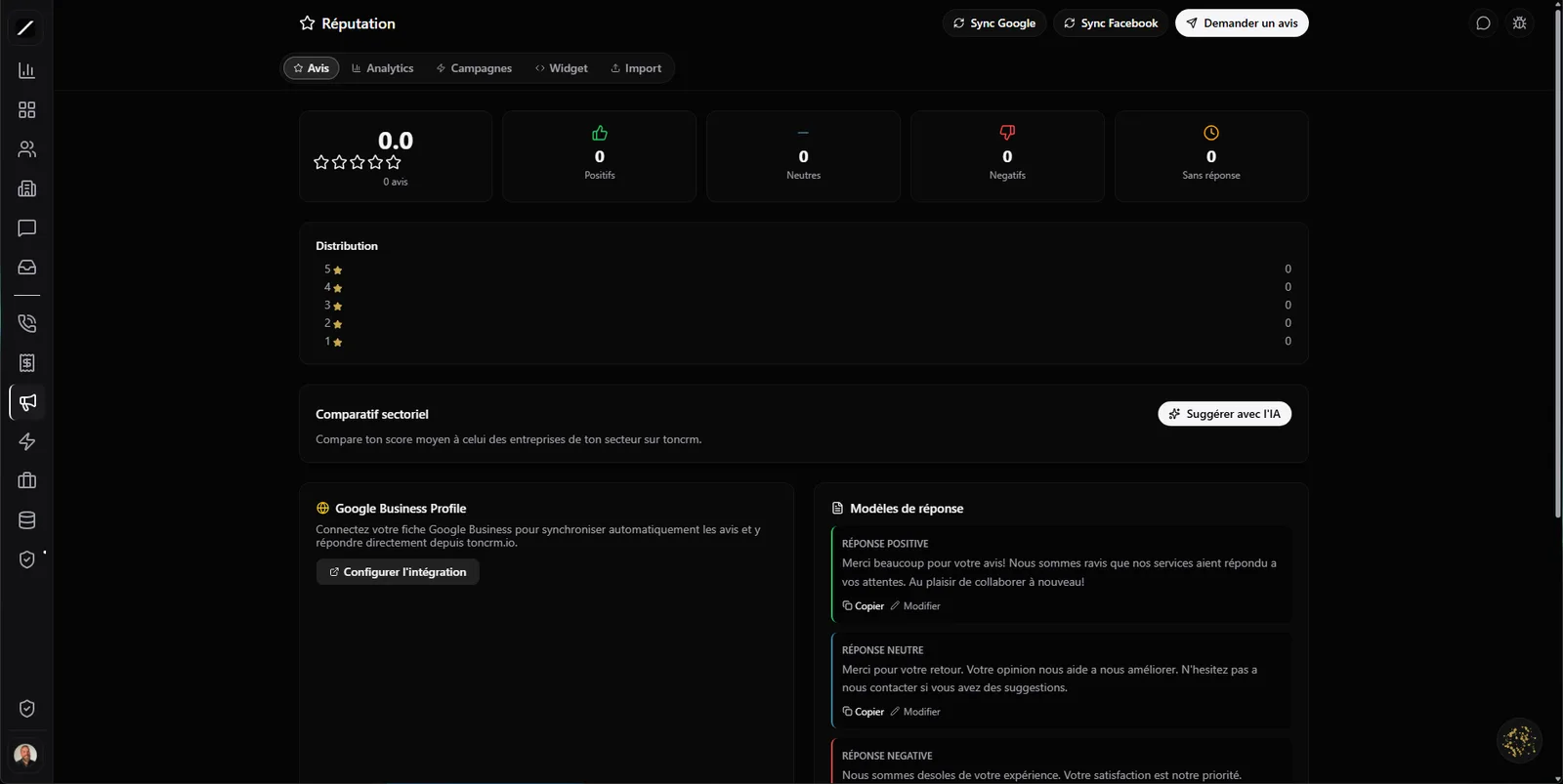Copy the Réponse neutre template
This screenshot has height=784, width=1563.
tap(864, 712)
